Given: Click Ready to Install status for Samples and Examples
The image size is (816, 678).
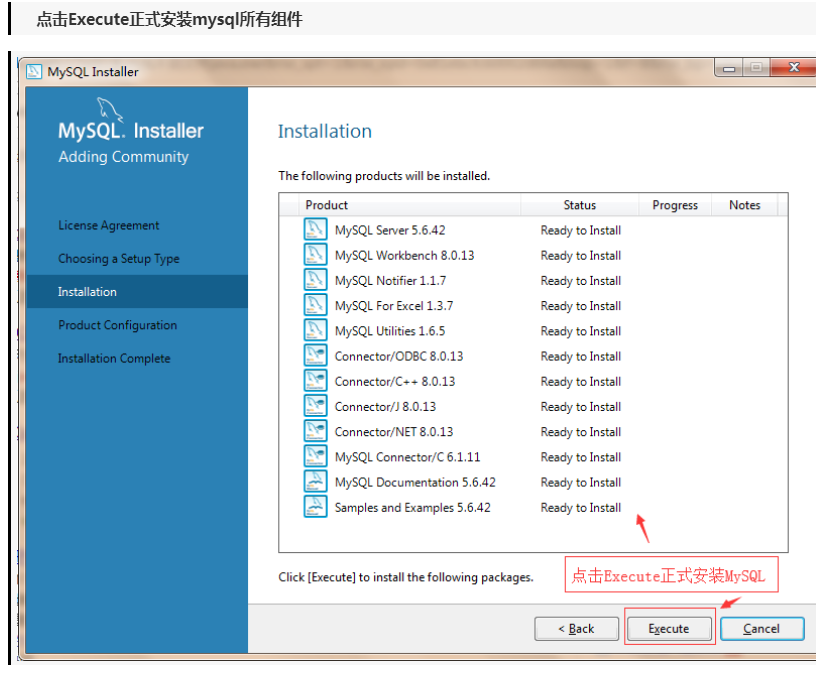Looking at the screenshot, I should (581, 507).
